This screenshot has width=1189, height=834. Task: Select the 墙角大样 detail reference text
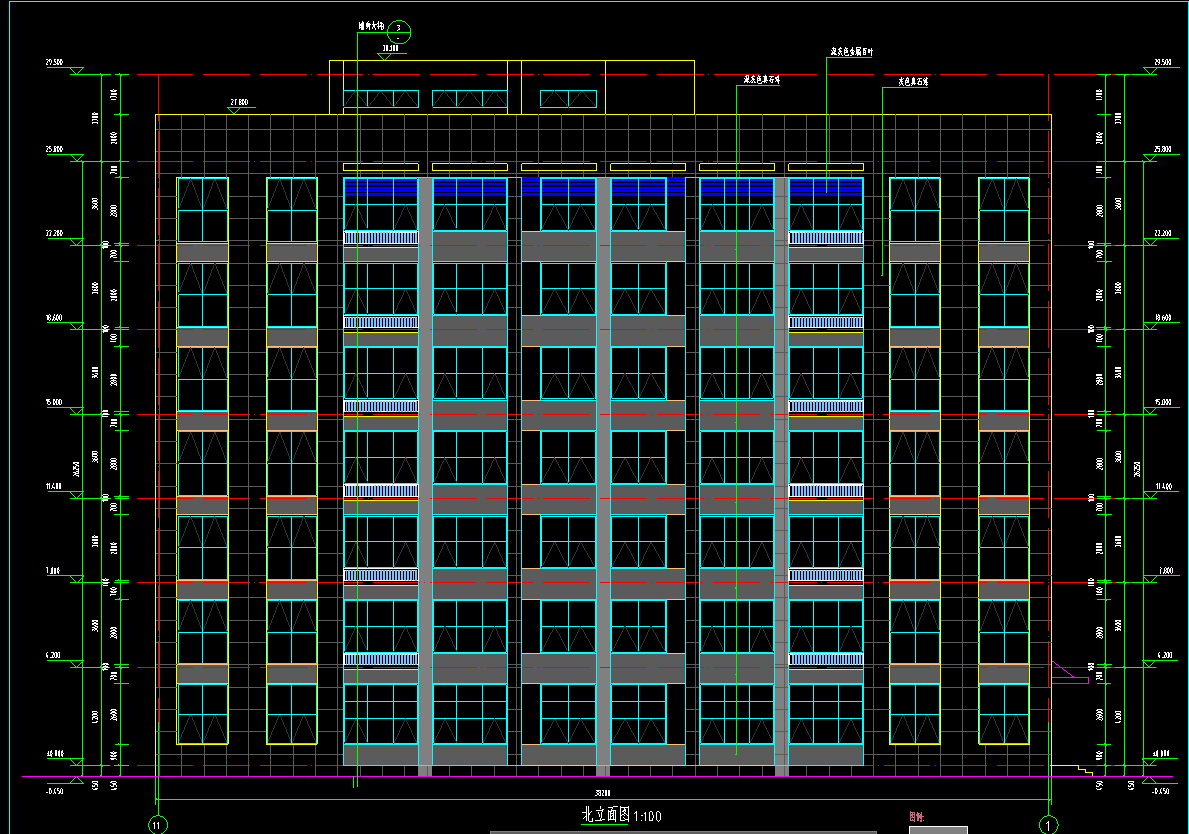pos(371,27)
